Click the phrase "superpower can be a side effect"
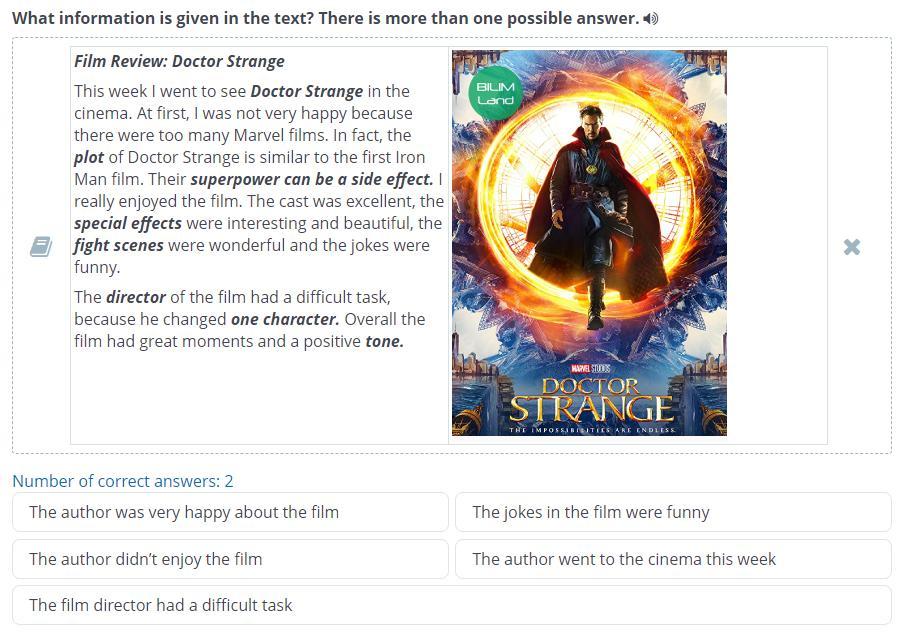903x642 pixels. pos(312,180)
